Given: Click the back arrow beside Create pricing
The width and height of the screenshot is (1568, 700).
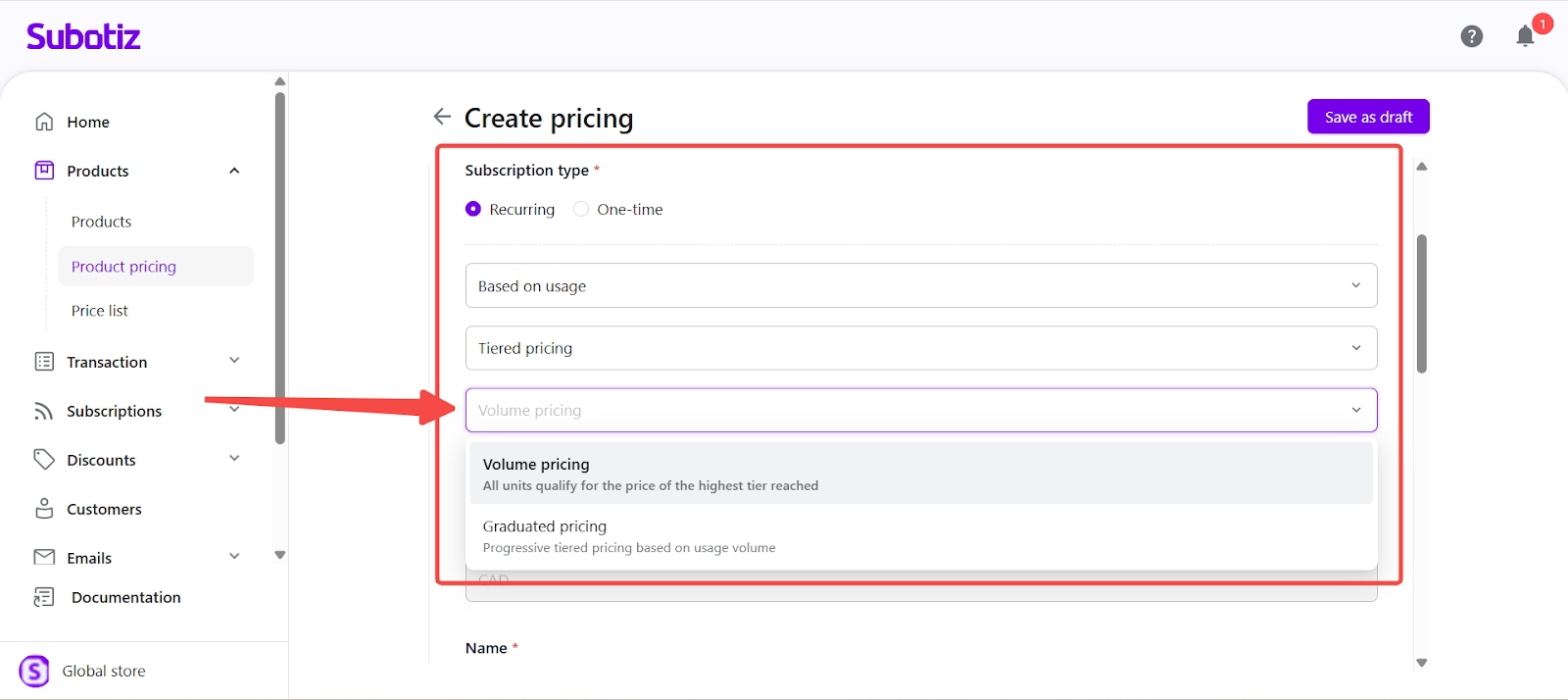Looking at the screenshot, I should (442, 117).
